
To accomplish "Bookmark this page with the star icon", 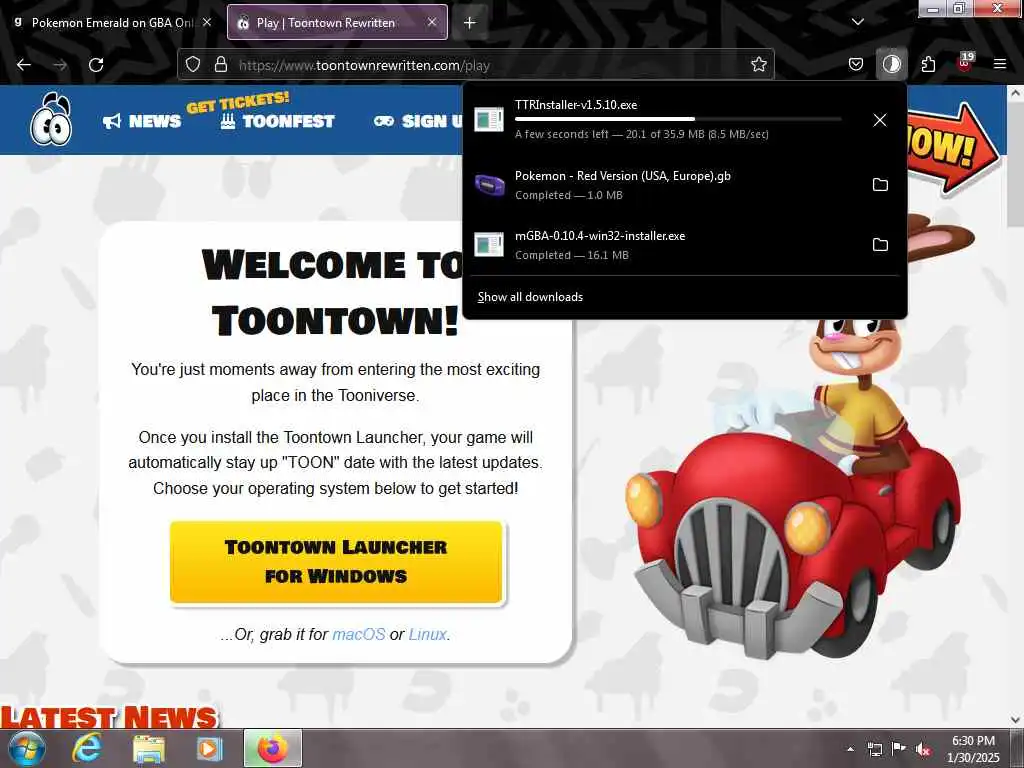I will [758, 65].
